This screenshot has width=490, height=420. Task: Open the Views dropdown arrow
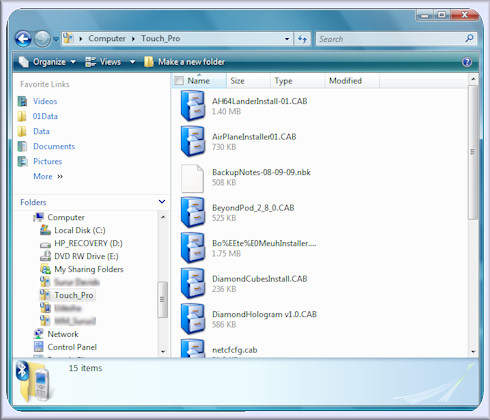(132, 62)
